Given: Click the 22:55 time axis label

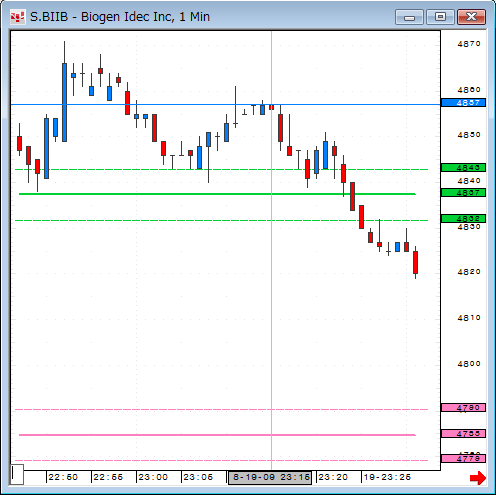Looking at the screenshot, I should tap(108, 477).
